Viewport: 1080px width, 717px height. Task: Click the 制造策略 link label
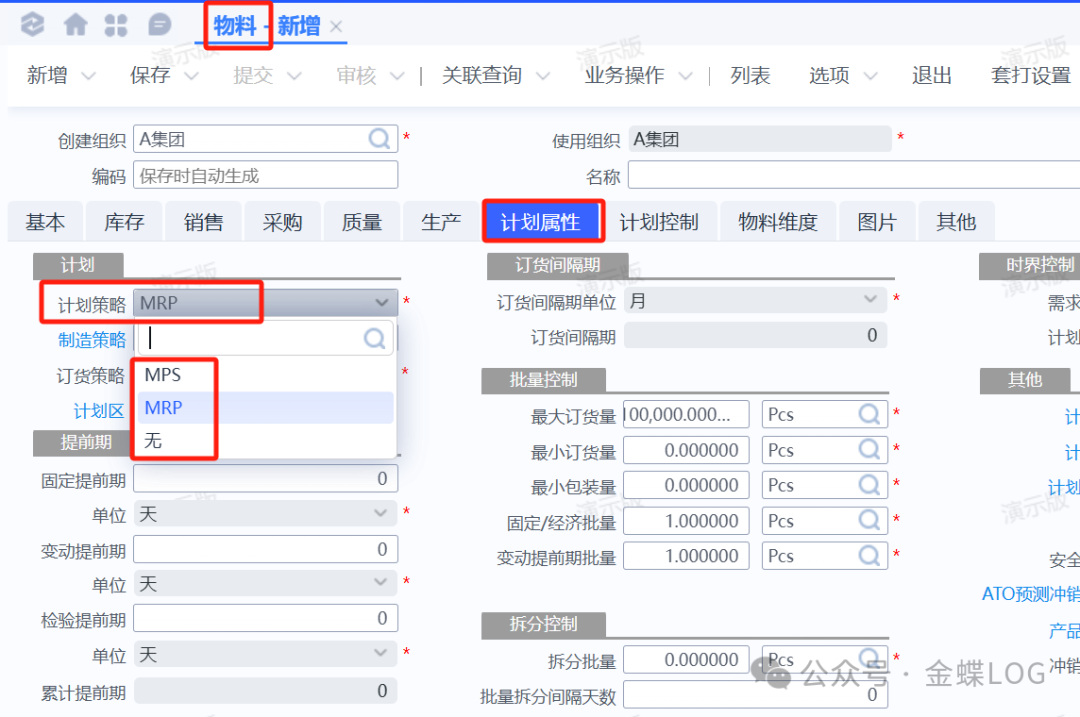[x=92, y=340]
